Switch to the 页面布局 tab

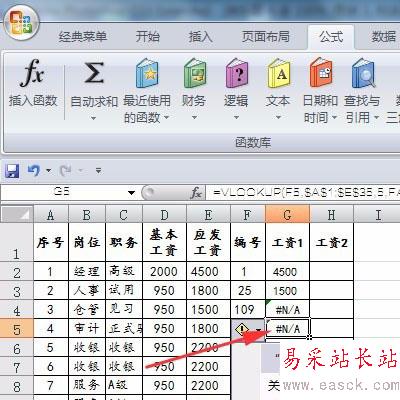(266, 36)
